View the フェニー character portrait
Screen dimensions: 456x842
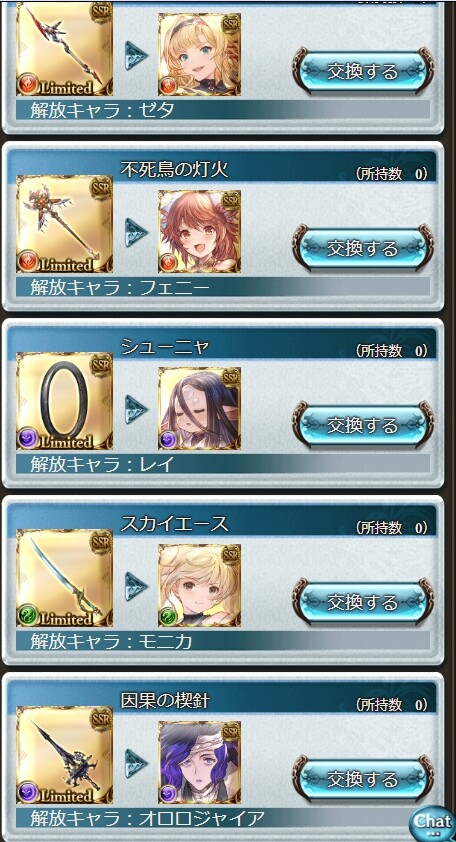(x=199, y=231)
